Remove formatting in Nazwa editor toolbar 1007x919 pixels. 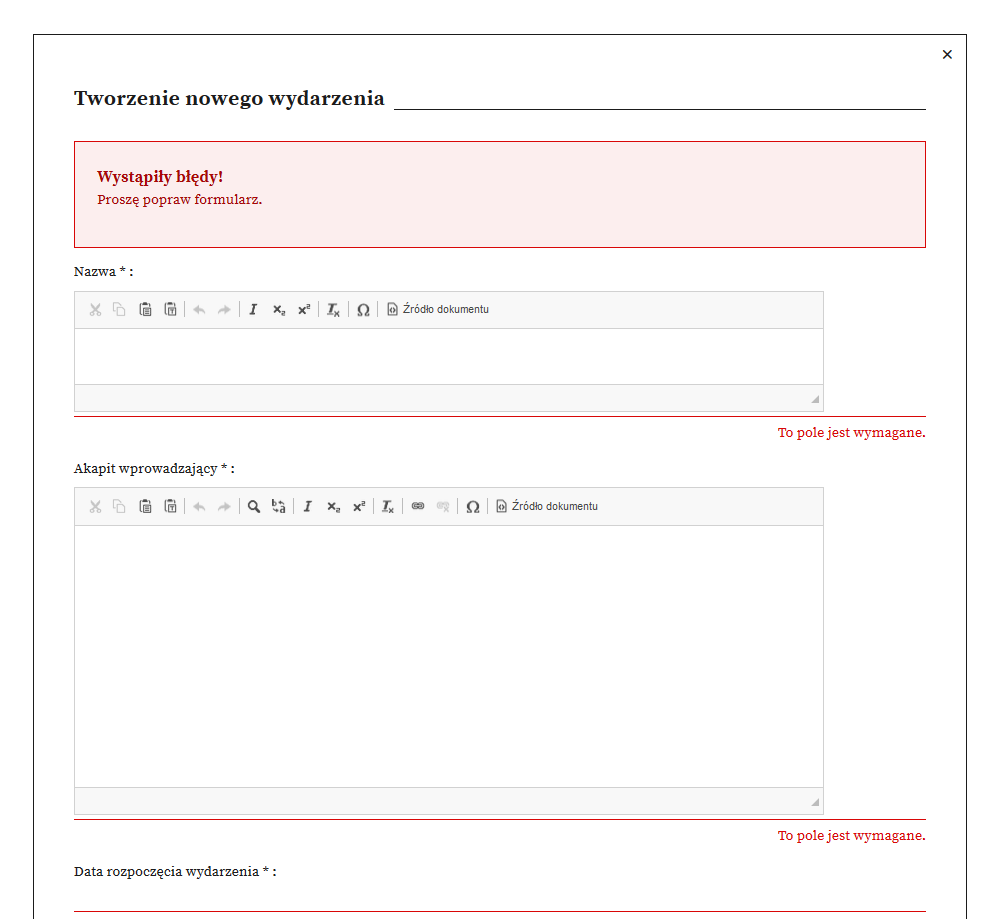click(x=333, y=310)
